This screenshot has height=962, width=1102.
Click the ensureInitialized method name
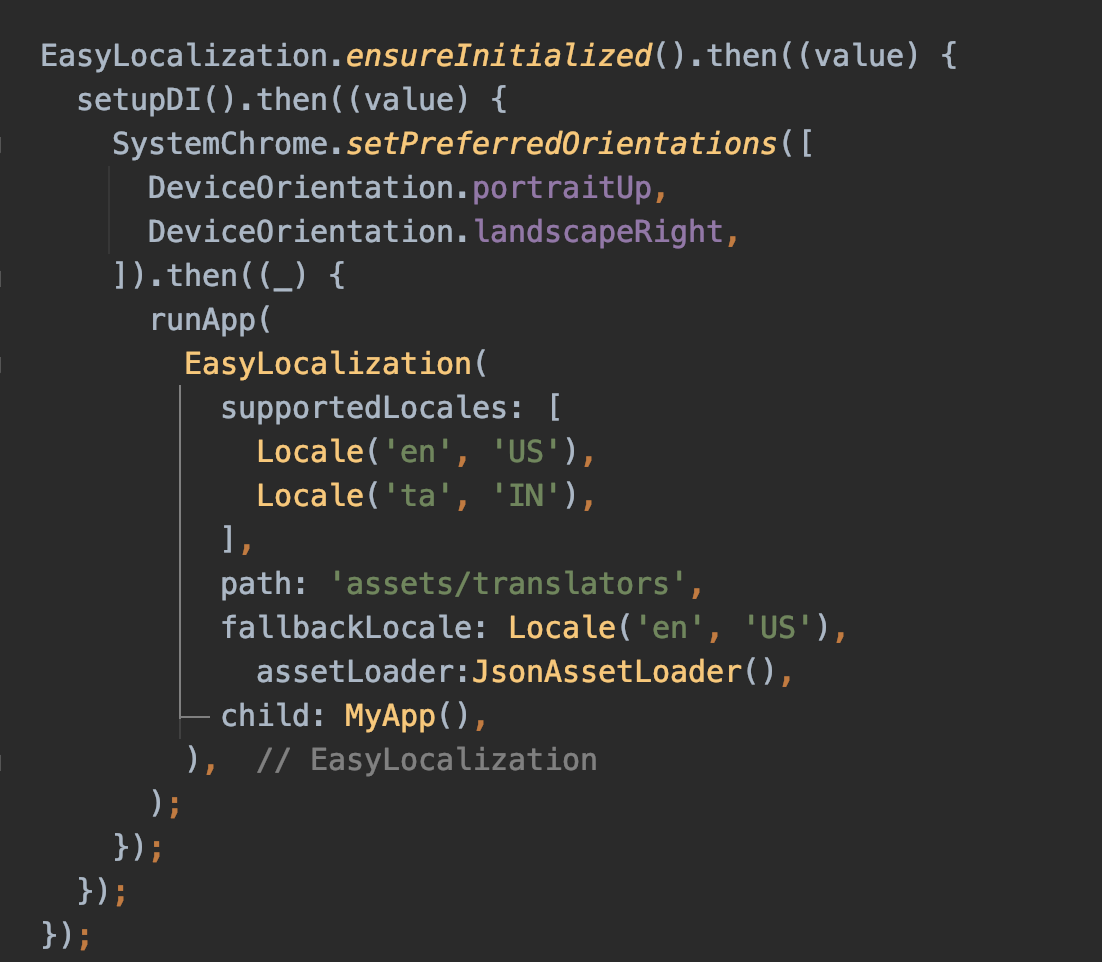[499, 56]
